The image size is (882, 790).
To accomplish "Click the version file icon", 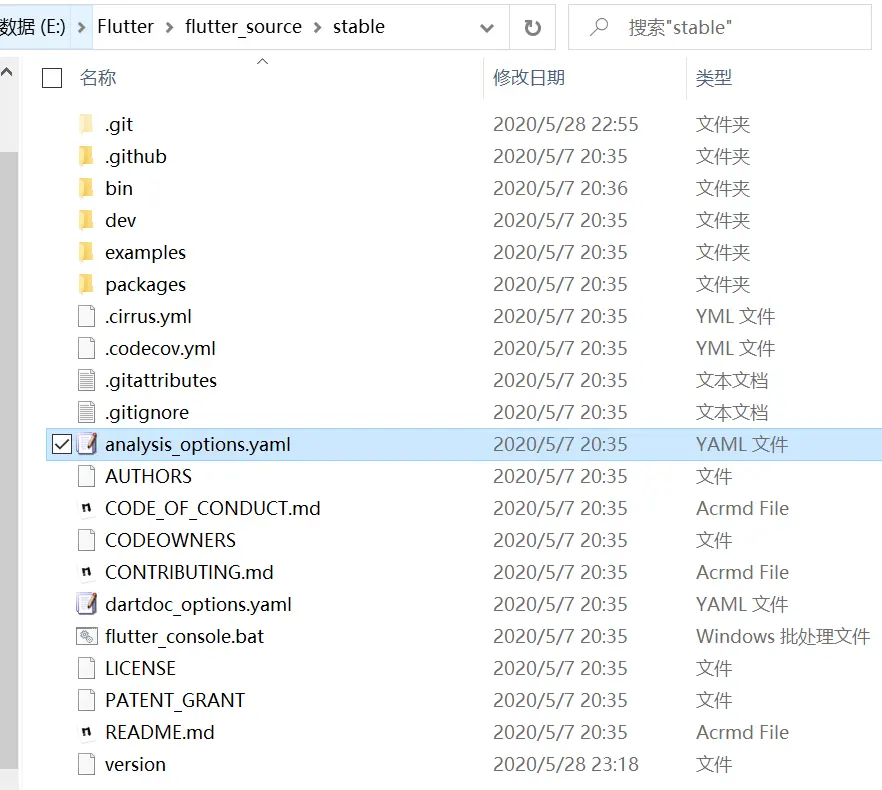I will click(x=86, y=764).
